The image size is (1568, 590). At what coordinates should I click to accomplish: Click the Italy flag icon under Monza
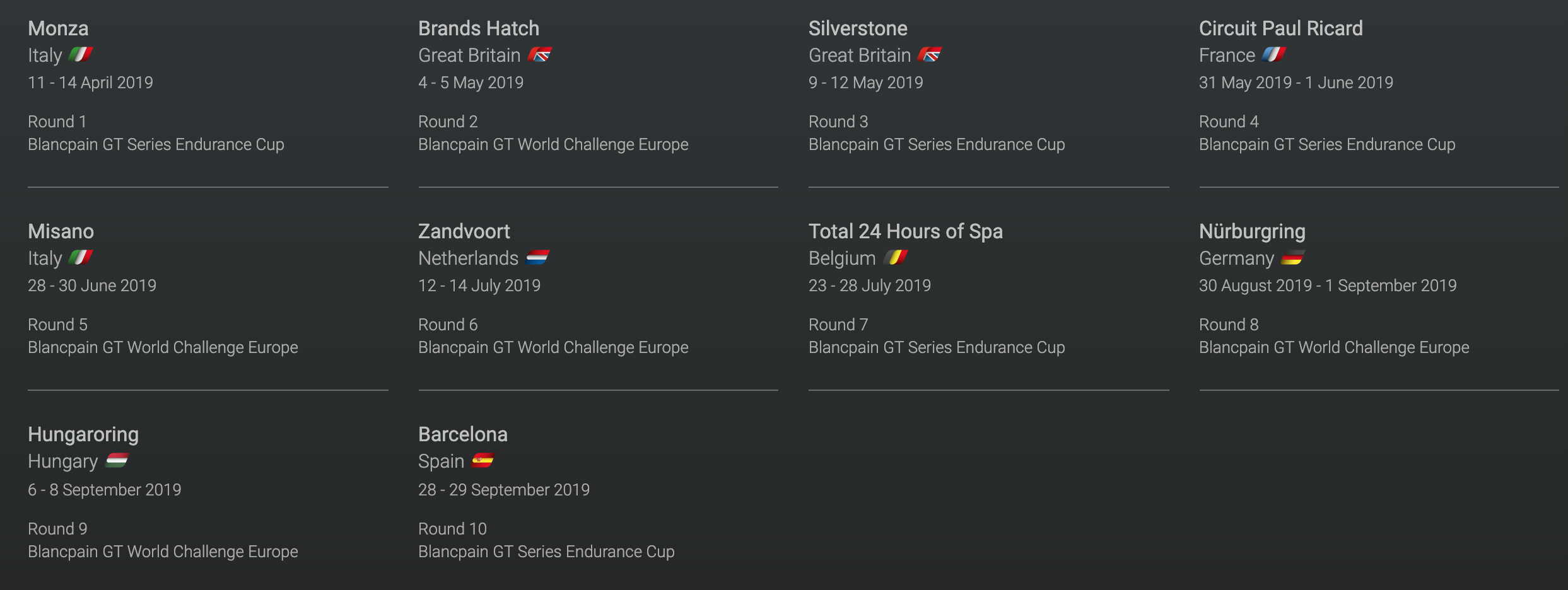click(x=81, y=55)
